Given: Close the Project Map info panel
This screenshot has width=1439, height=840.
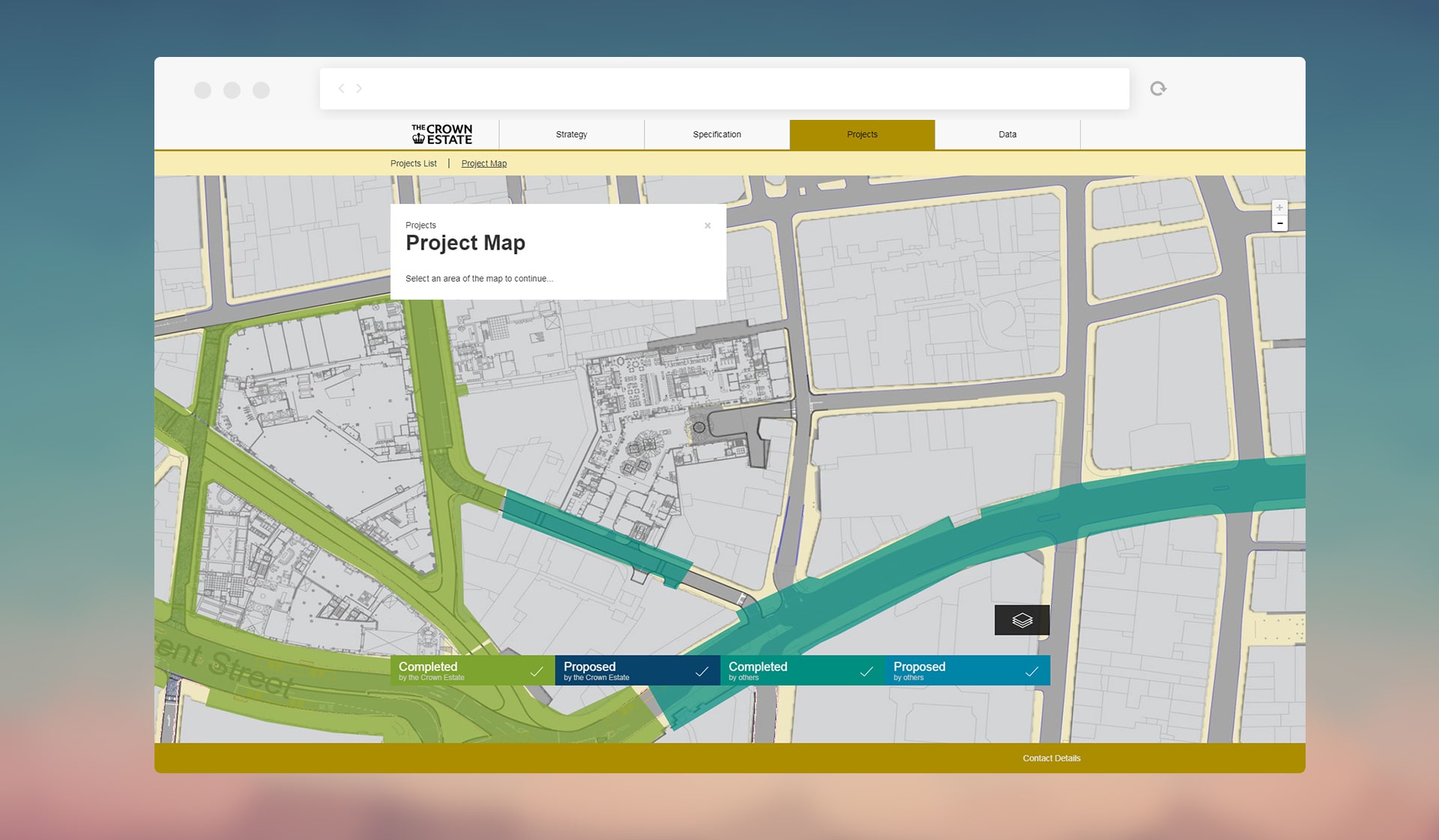Looking at the screenshot, I should [x=707, y=226].
